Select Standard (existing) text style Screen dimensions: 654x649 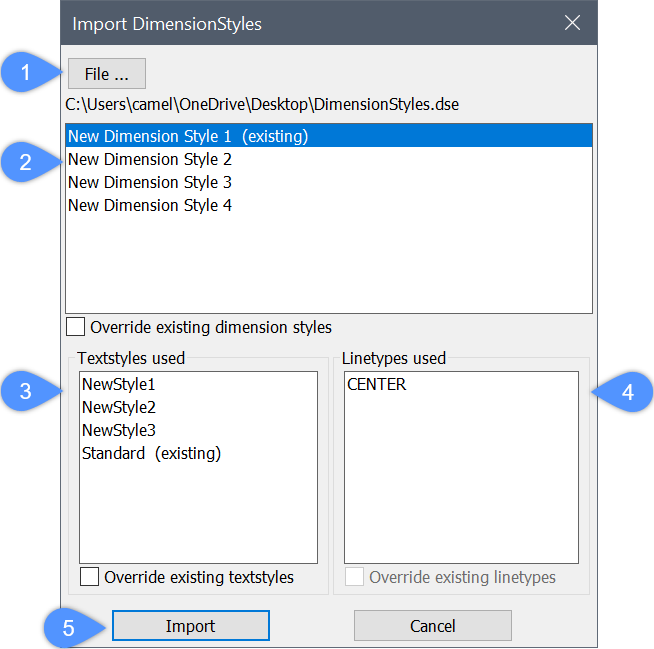(x=151, y=453)
